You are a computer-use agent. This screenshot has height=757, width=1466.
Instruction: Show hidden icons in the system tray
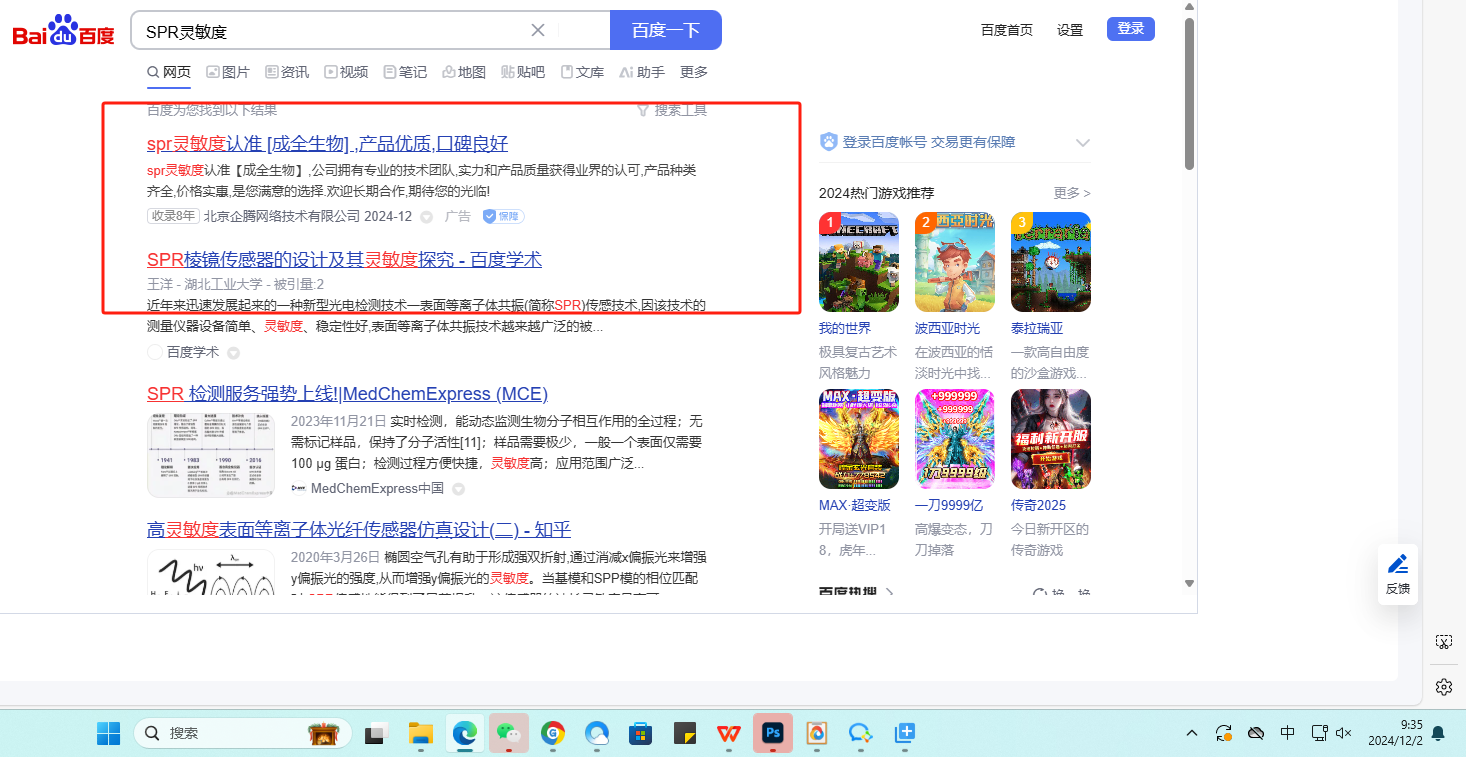[x=1192, y=733]
